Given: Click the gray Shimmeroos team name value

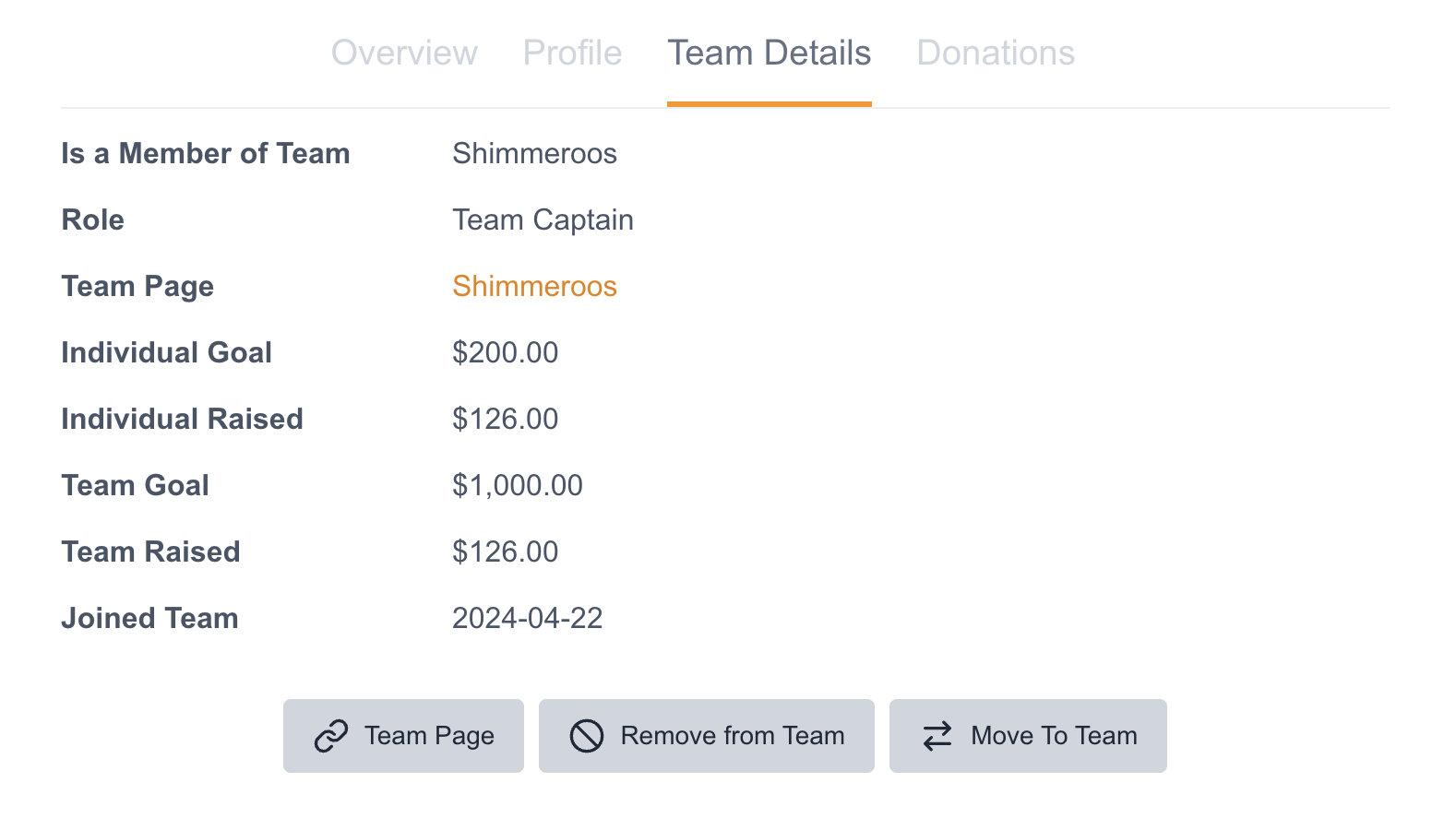Looking at the screenshot, I should pyautogui.click(x=534, y=154).
